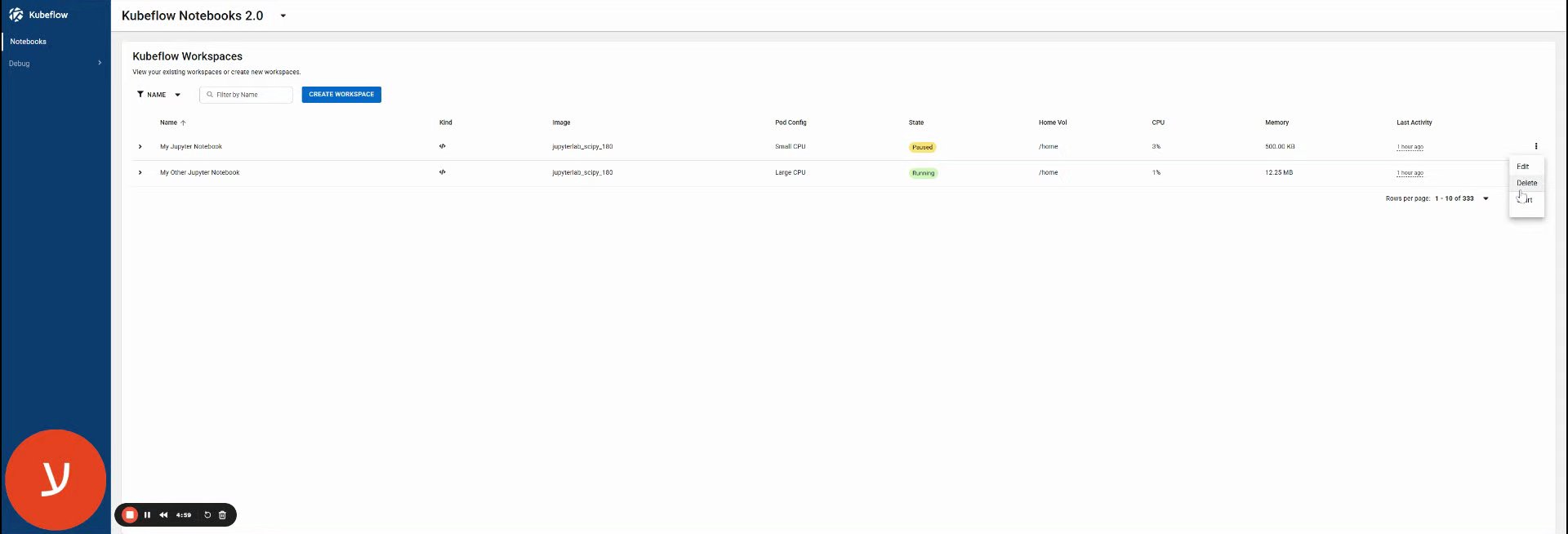Click the rewind icon in recorder bar
The height and width of the screenshot is (534, 1568).
click(x=163, y=515)
